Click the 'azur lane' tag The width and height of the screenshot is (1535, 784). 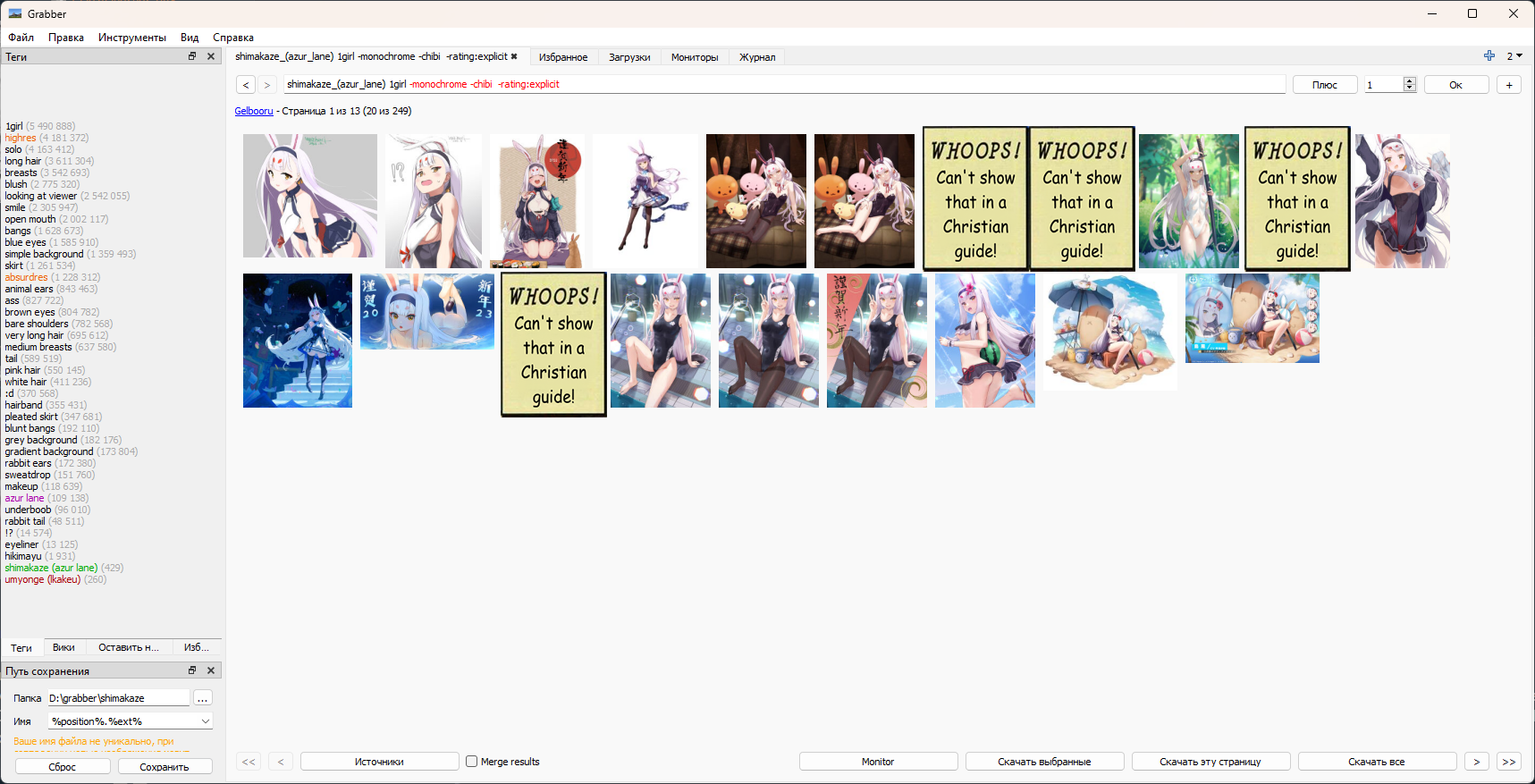(24, 498)
